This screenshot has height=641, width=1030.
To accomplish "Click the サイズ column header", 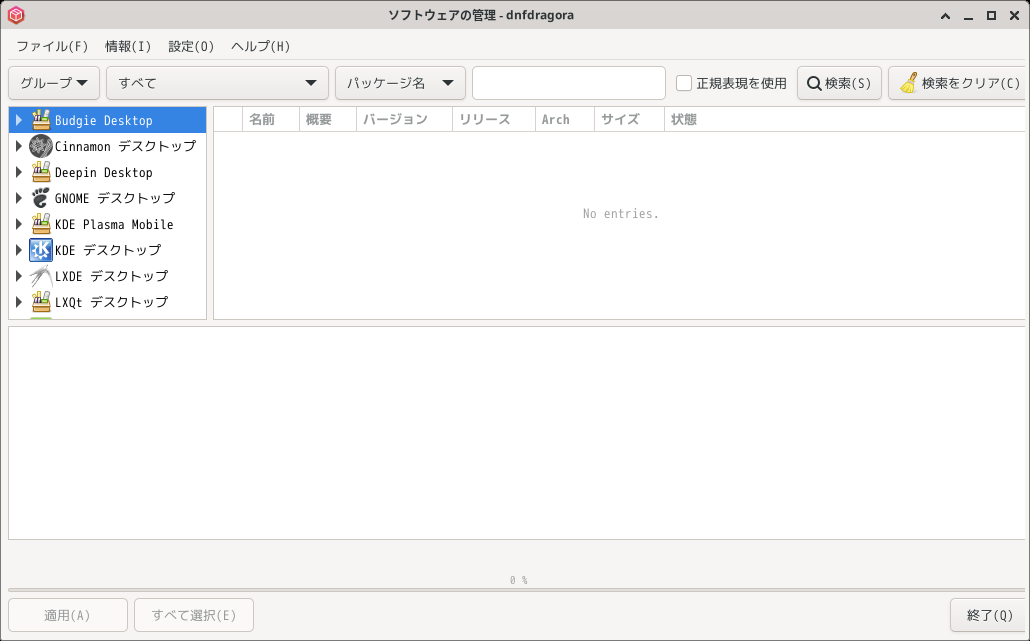I will pos(629,120).
